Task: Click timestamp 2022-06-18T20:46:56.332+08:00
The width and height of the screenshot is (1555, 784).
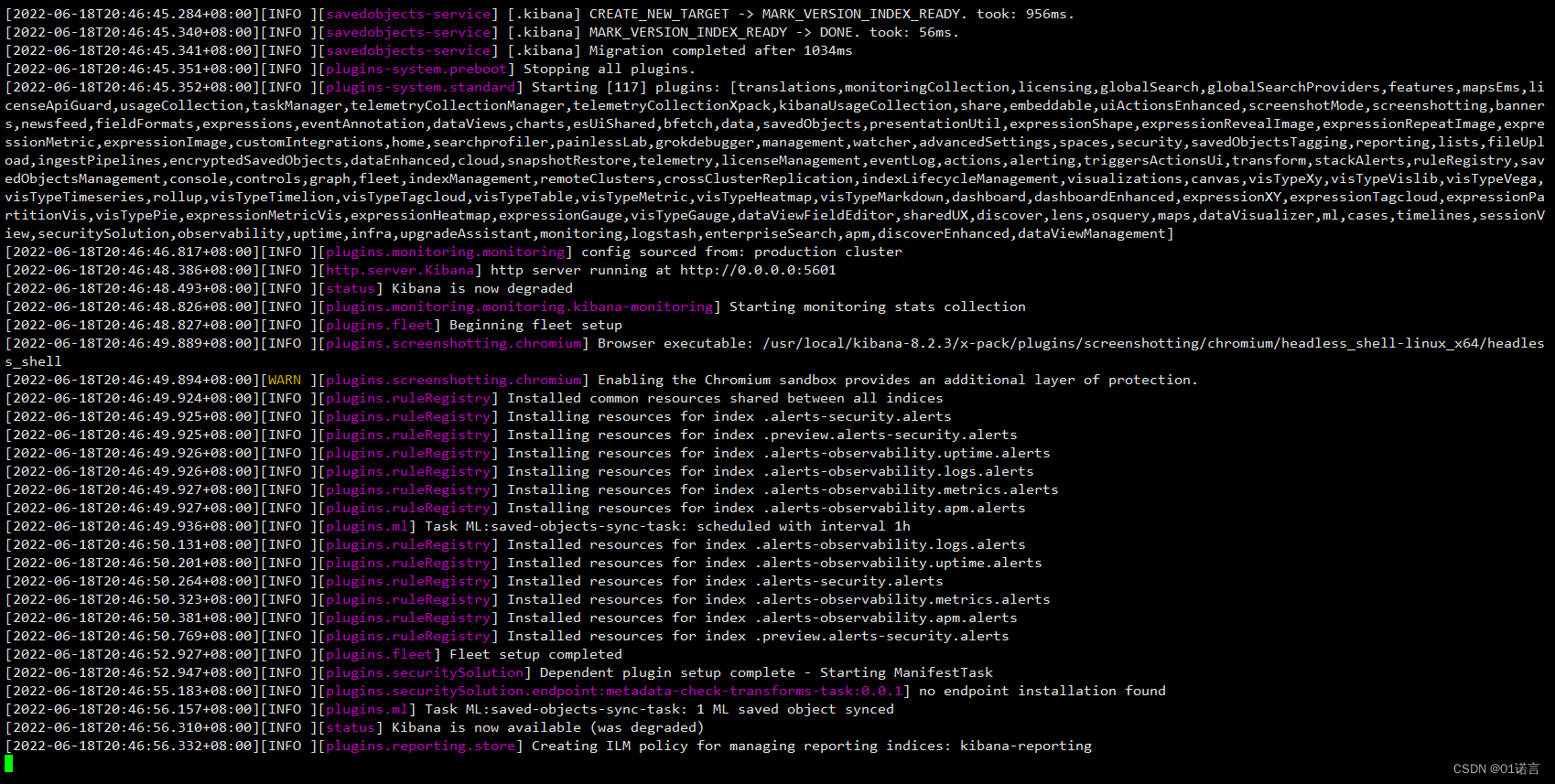Action: pyautogui.click(x=132, y=746)
